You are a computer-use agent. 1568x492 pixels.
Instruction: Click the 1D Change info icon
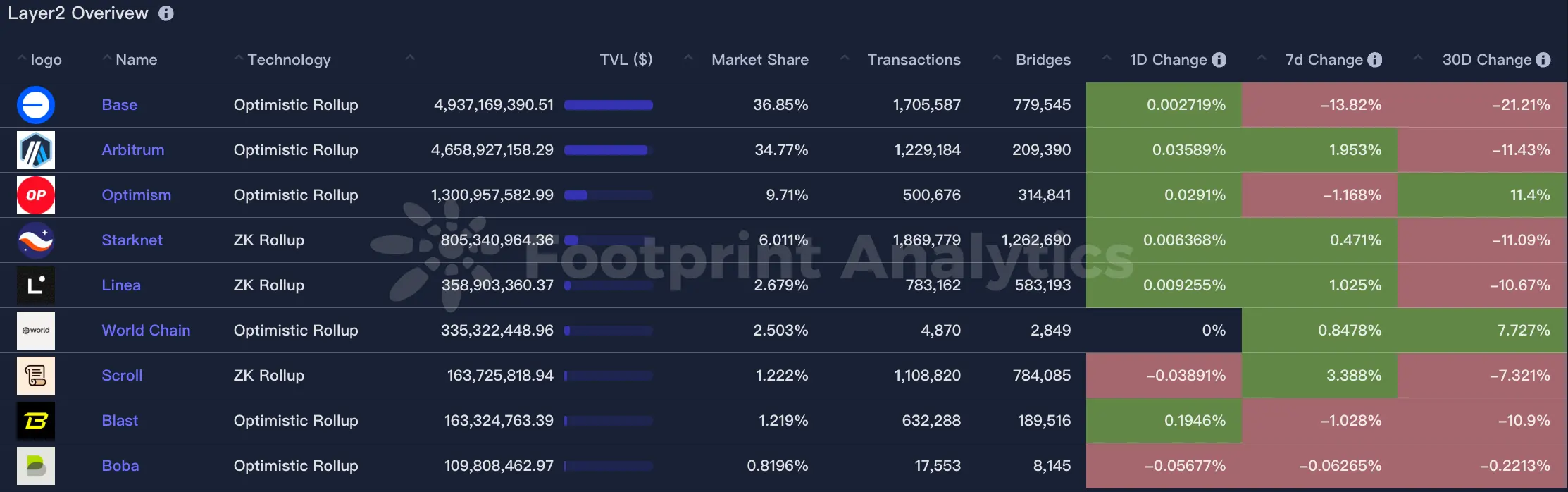click(1219, 60)
